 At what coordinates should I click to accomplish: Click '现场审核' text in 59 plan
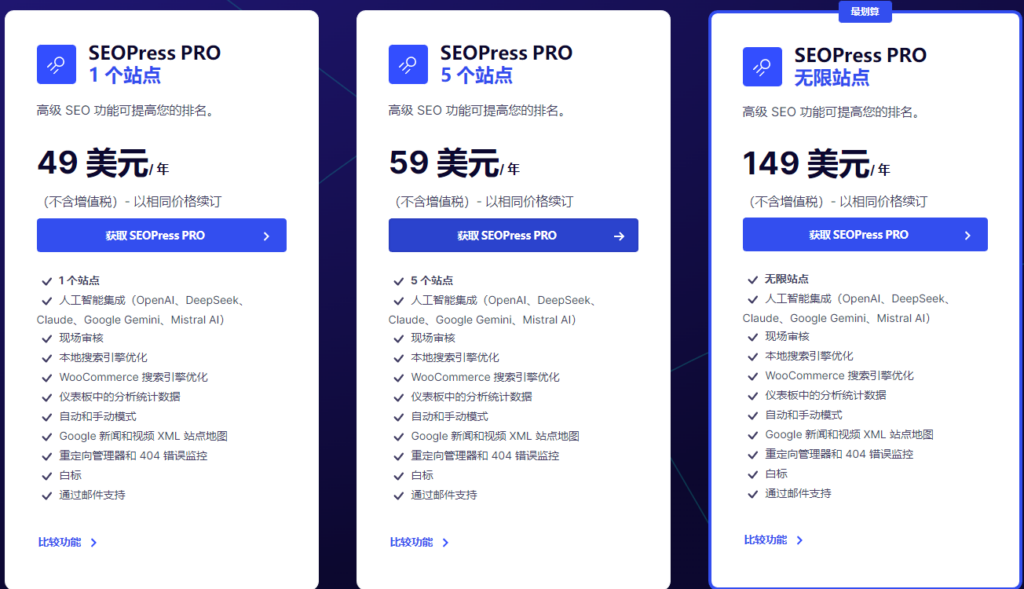pos(433,338)
